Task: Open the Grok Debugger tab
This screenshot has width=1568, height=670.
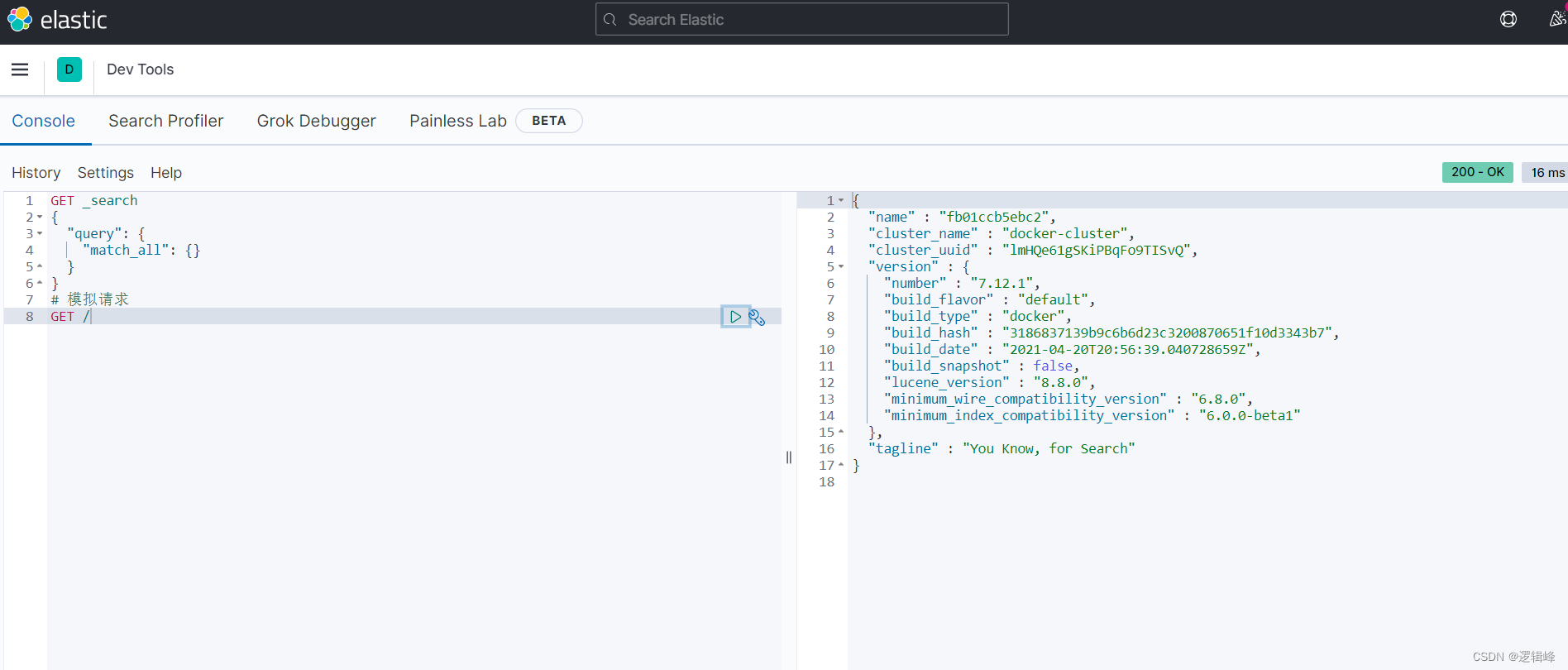Action: (x=316, y=121)
